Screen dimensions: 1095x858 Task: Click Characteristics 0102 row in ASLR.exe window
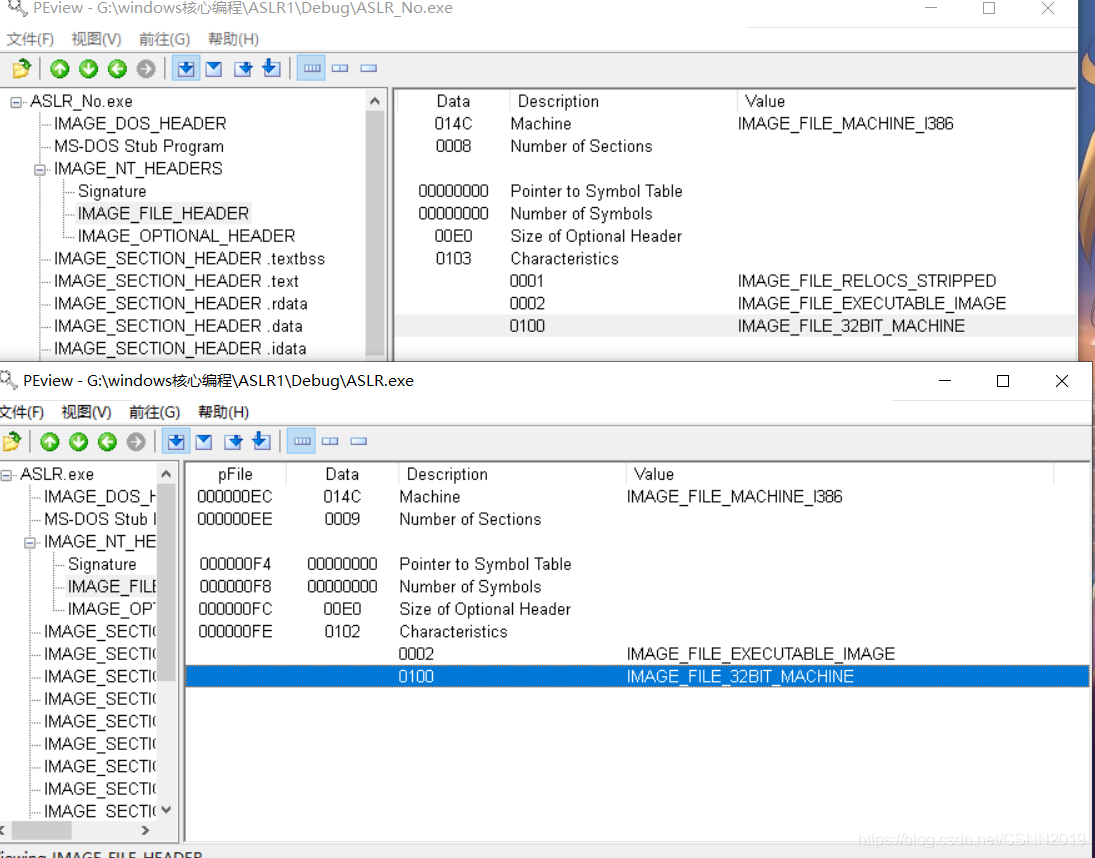point(637,632)
